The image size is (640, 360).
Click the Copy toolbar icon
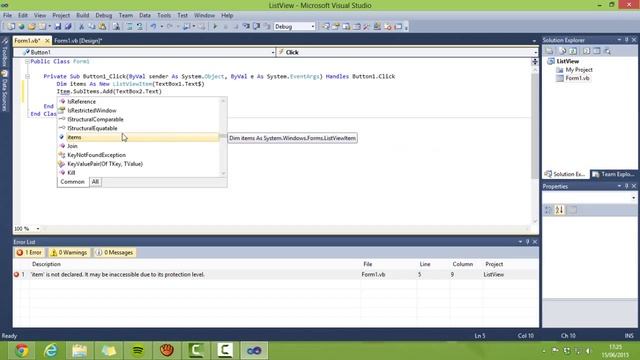point(91,27)
